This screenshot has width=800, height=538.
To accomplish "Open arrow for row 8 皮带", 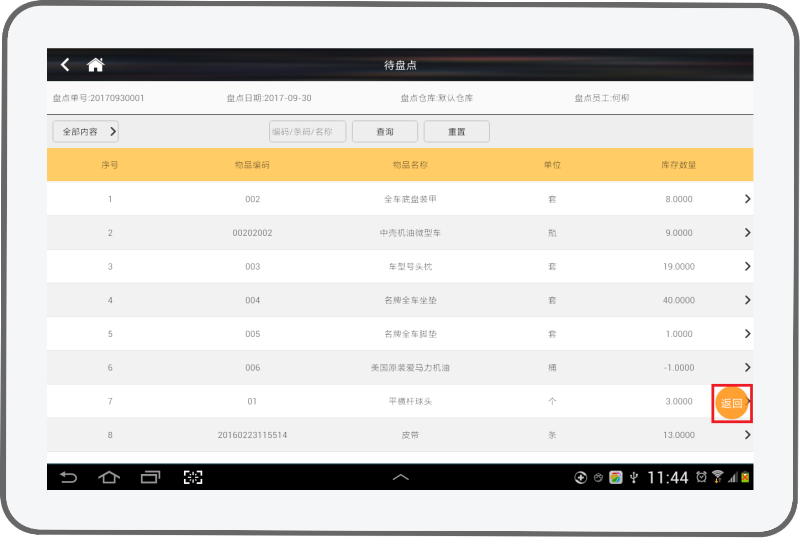I will 746,435.
